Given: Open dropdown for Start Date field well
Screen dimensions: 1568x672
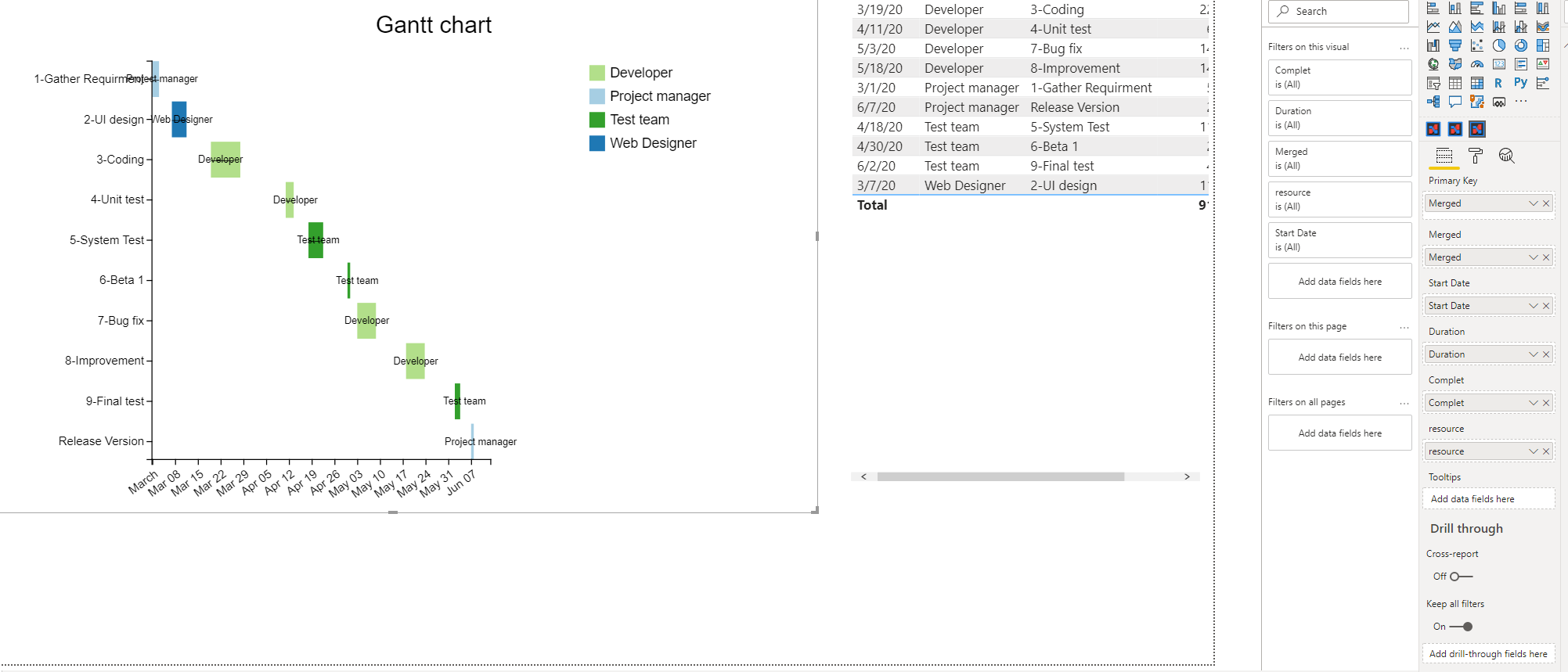Looking at the screenshot, I should click(1533, 306).
